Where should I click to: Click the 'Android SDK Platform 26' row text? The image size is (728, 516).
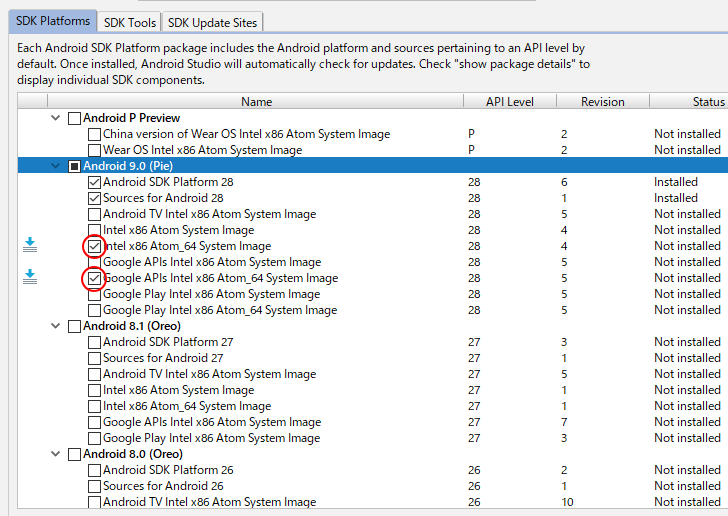168,470
